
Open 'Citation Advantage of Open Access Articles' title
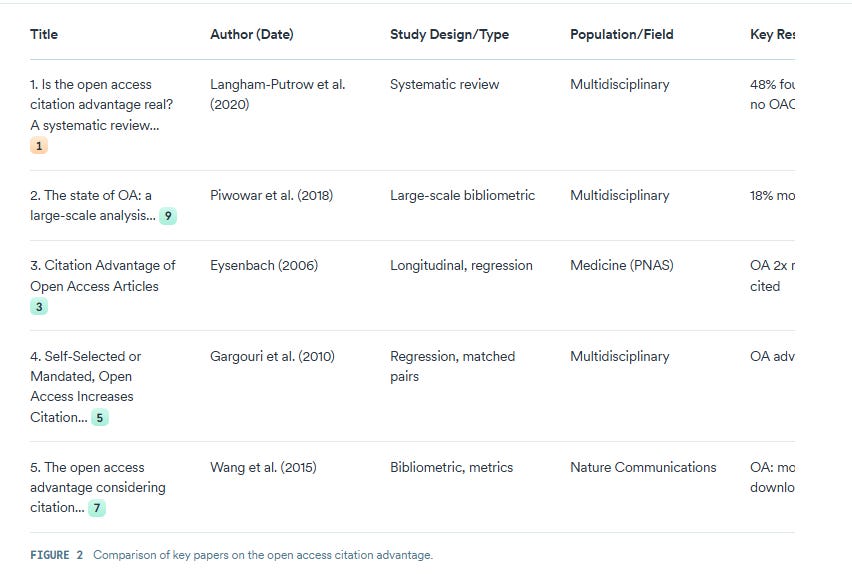click(103, 276)
